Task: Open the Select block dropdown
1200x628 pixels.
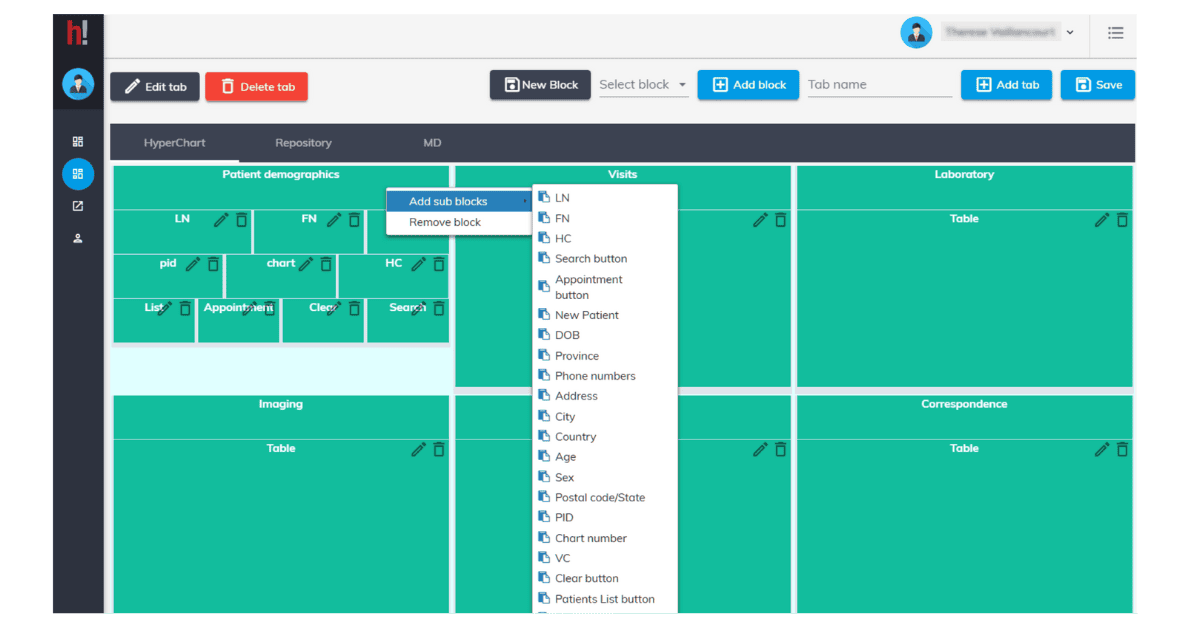Action: pyautogui.click(x=643, y=85)
